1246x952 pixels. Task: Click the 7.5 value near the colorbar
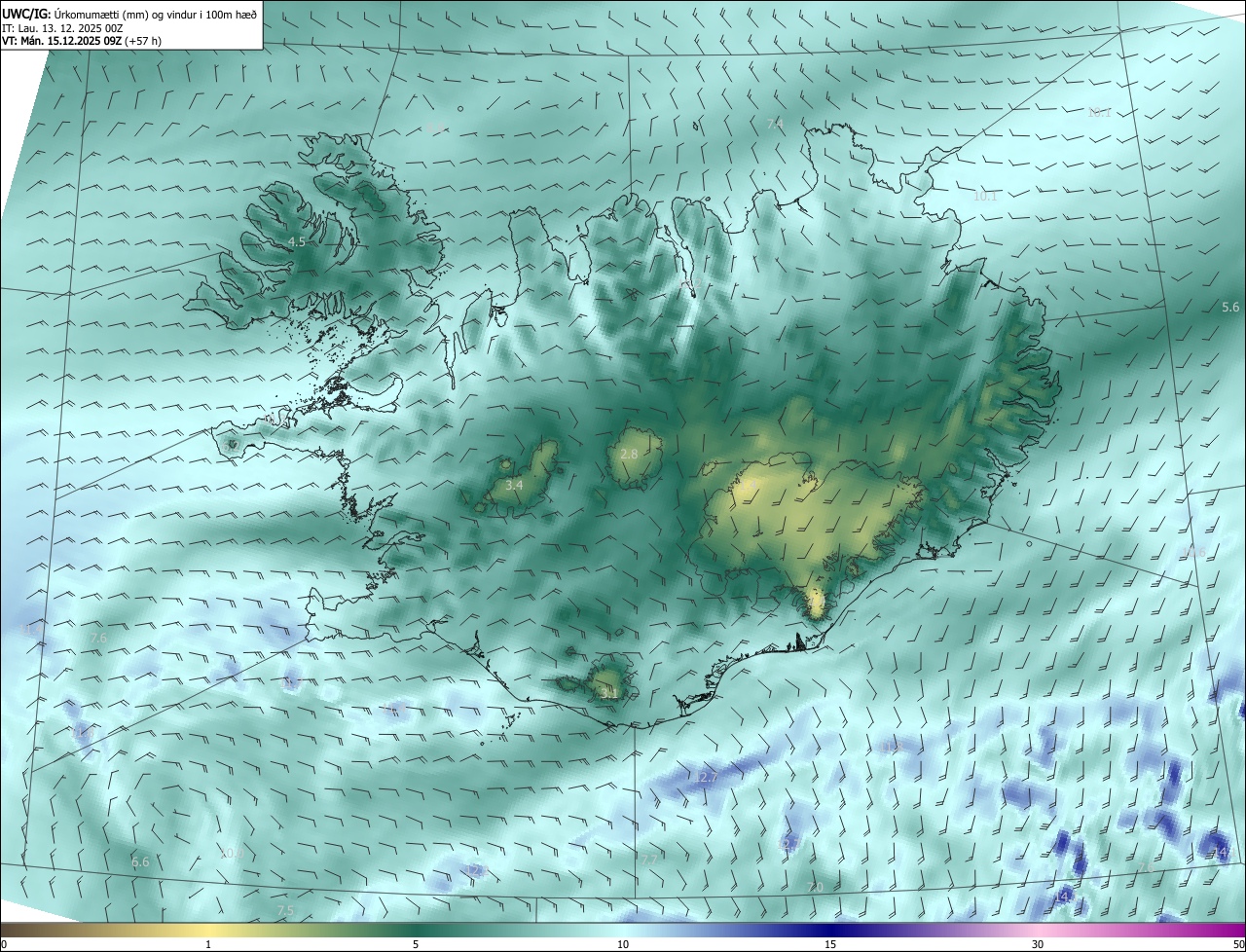tap(285, 911)
